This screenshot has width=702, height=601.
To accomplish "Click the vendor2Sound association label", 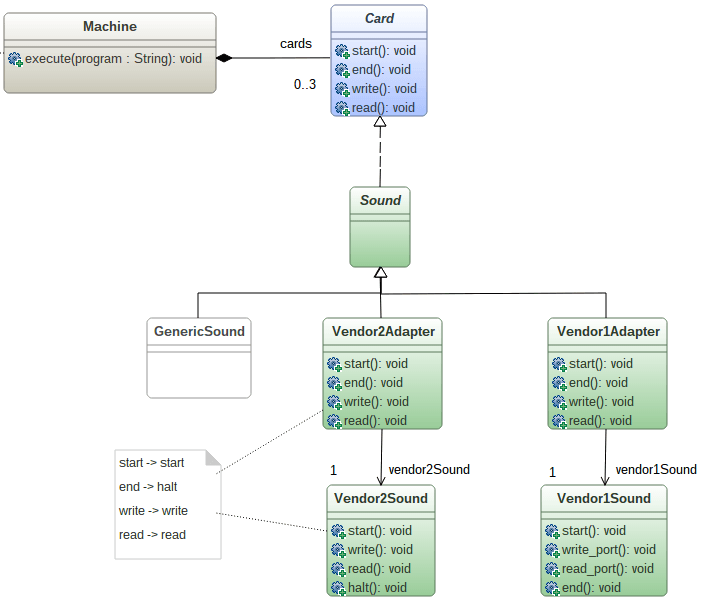I will [428, 469].
